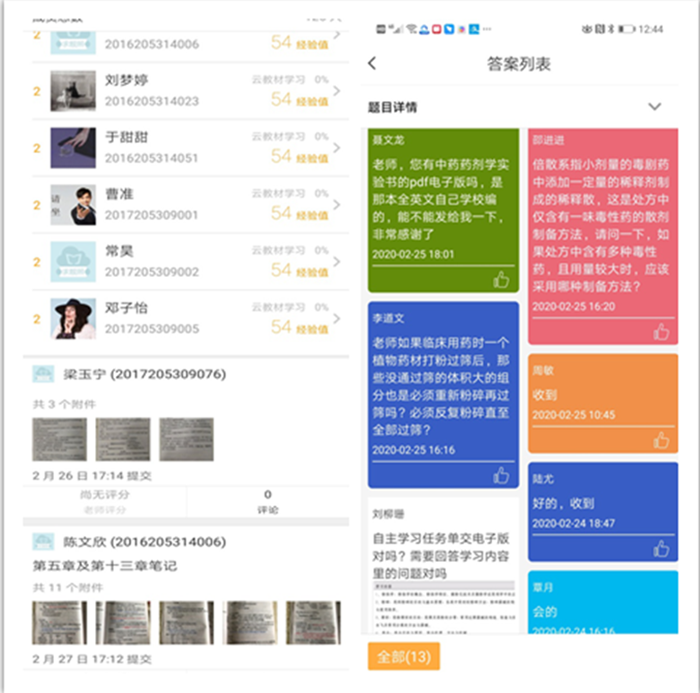The image size is (700, 693).
Task: Go back using the arrow beside 答案列表
Action: pos(372,63)
